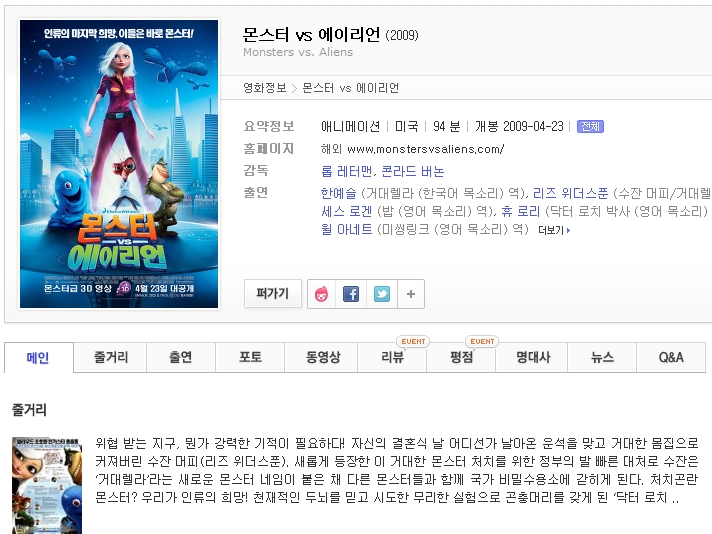Click the EVENT badge above 평점 tab
This screenshot has height=534, width=712.
(x=482, y=341)
